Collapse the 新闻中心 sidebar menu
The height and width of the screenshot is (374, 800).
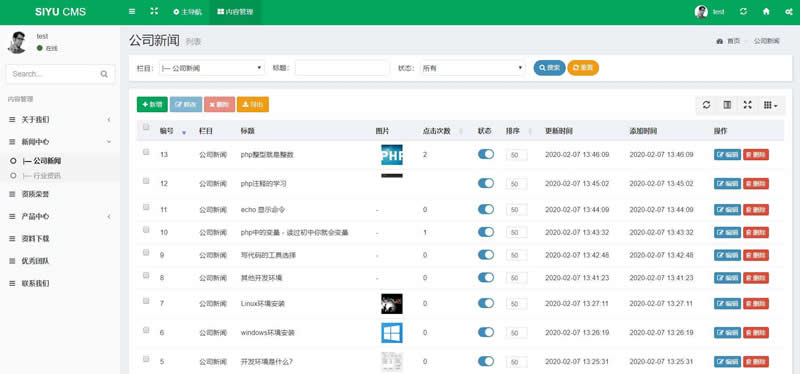click(x=60, y=141)
